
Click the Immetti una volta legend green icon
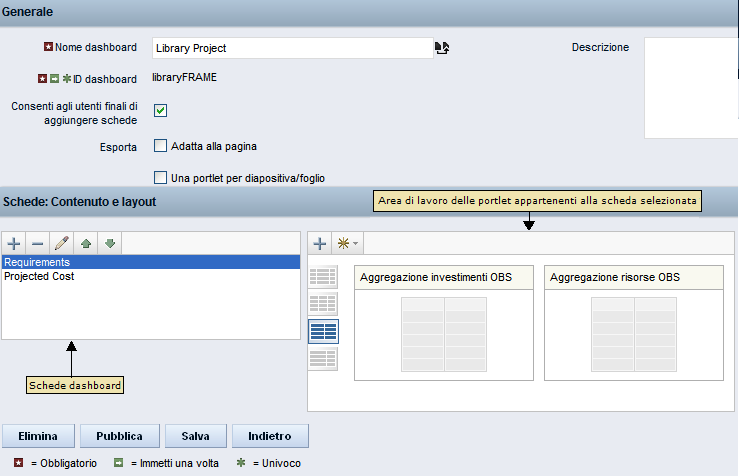(x=118, y=463)
